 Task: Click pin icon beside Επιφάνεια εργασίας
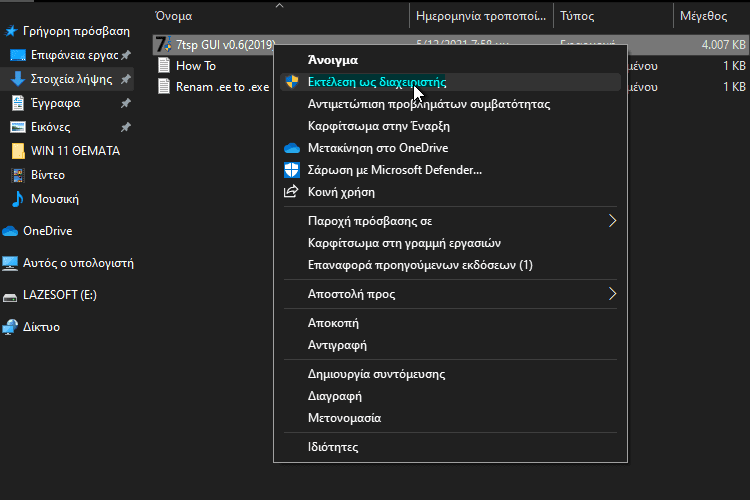coord(126,55)
